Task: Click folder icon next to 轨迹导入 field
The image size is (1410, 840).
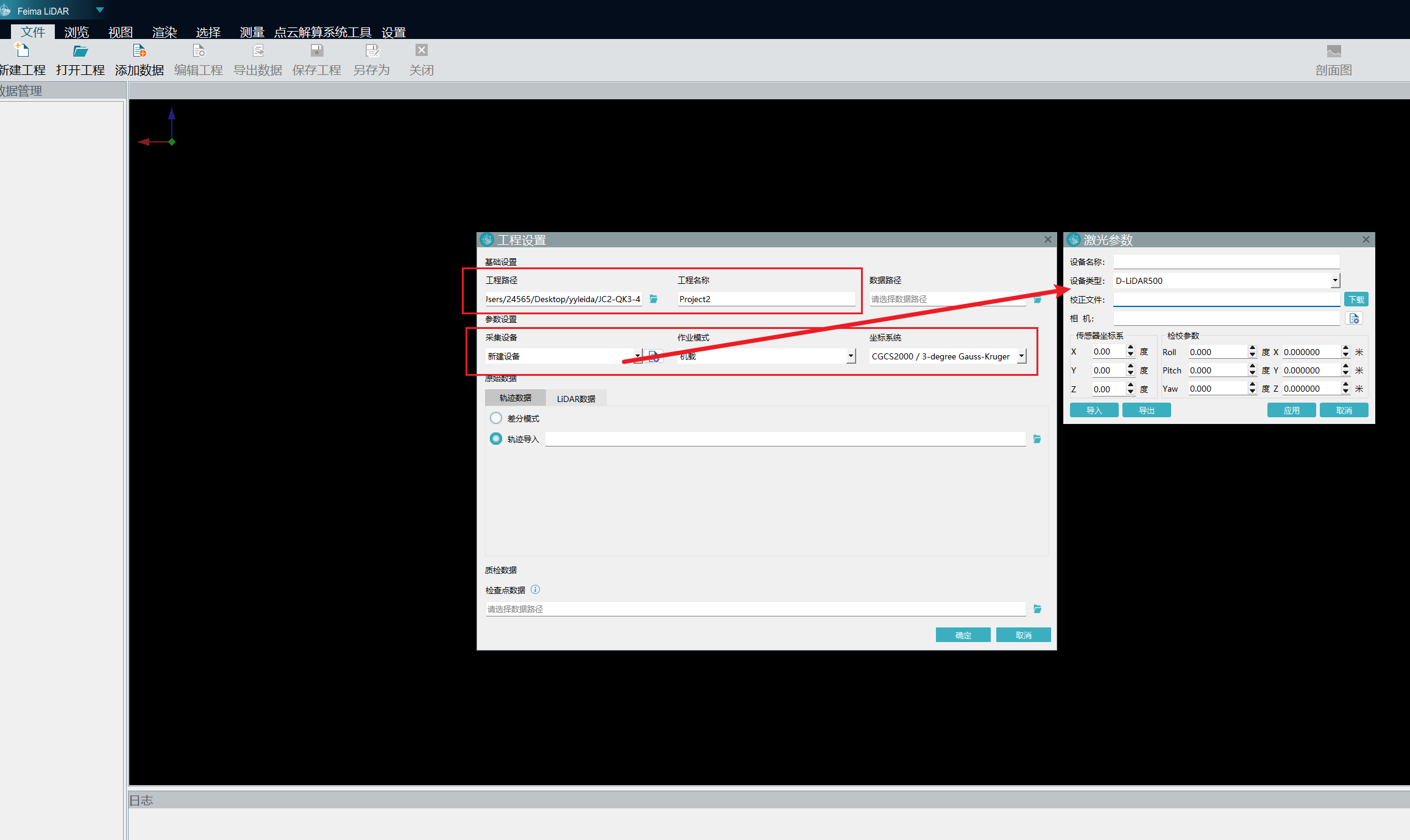Action: coord(1037,439)
